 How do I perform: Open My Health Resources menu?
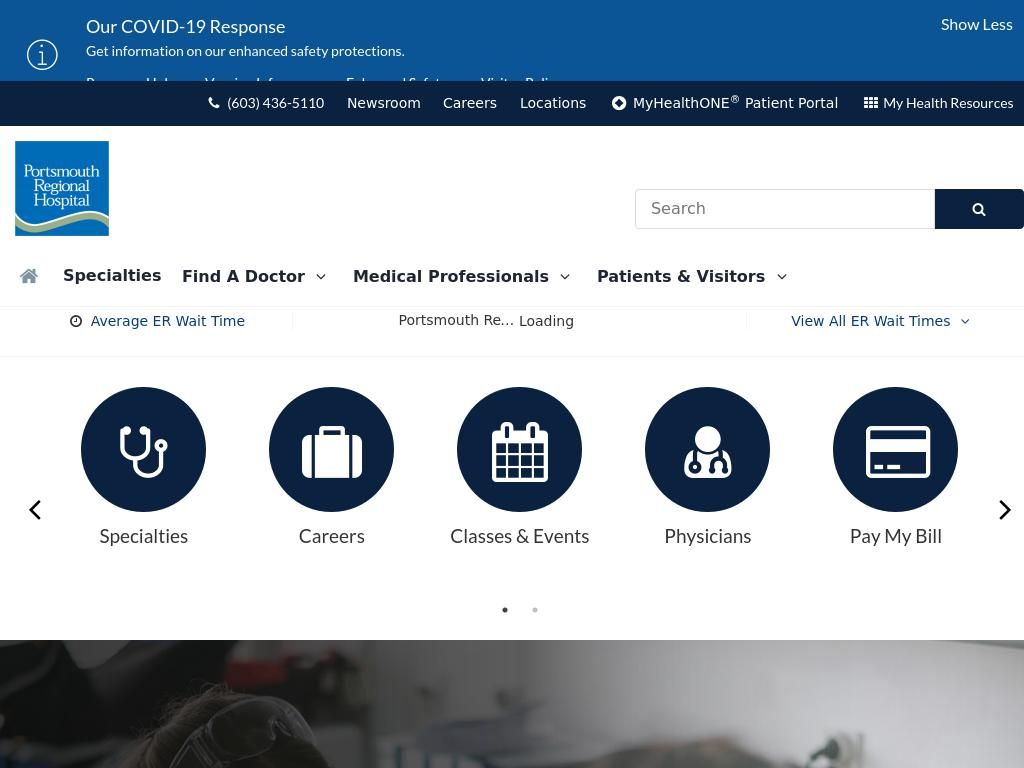click(x=948, y=103)
